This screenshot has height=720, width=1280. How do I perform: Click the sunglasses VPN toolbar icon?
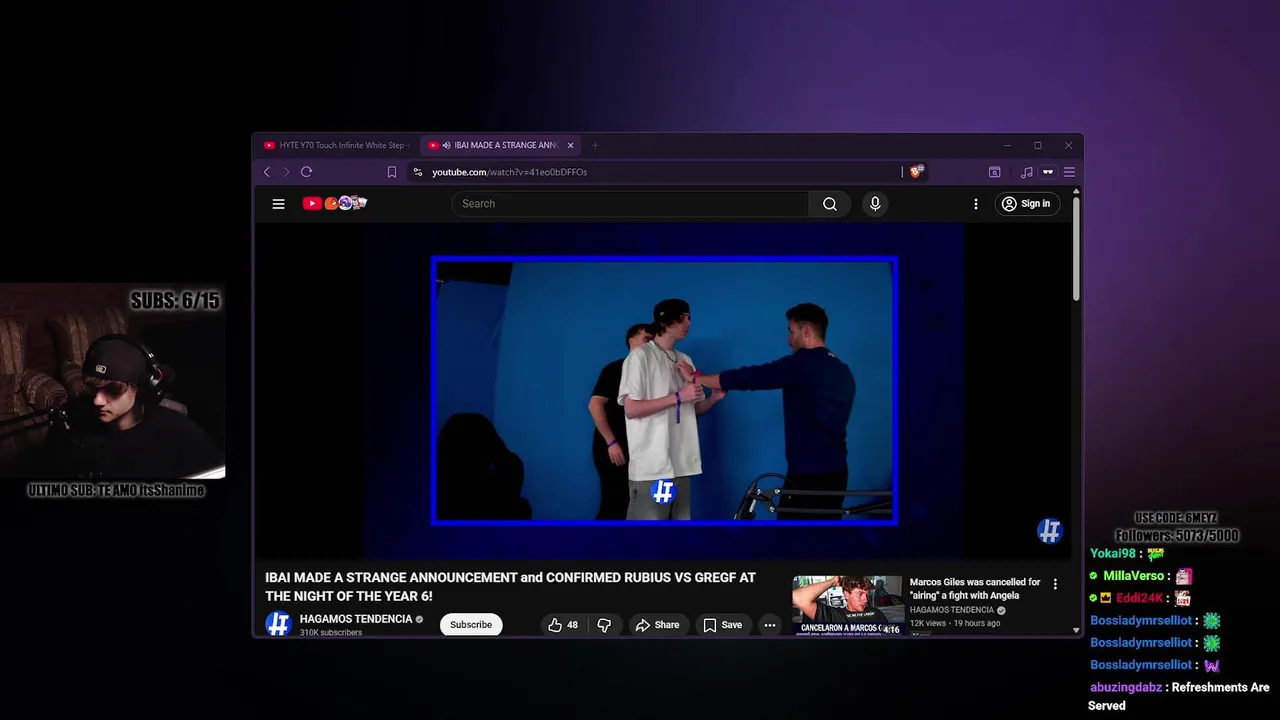click(1048, 172)
